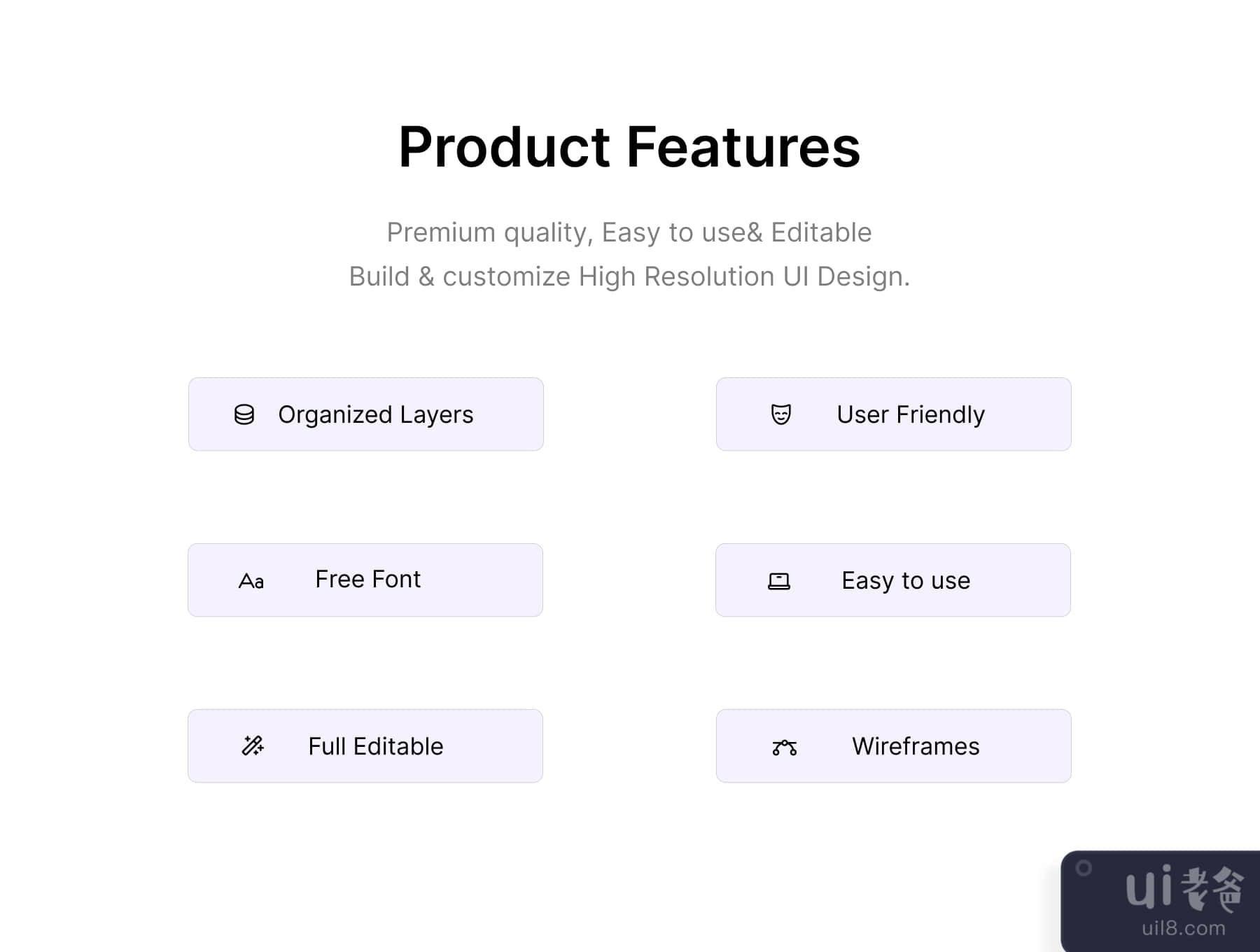Click the stacked layers icon
This screenshot has height=952, width=1260.
pyautogui.click(x=244, y=414)
